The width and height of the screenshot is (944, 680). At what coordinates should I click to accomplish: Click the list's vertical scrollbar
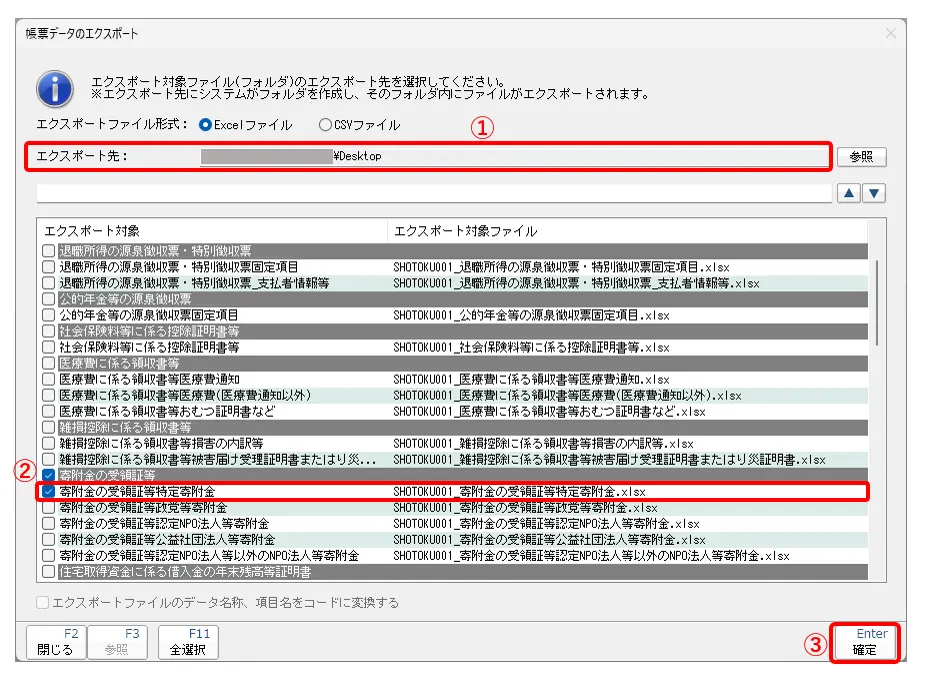[x=877, y=300]
